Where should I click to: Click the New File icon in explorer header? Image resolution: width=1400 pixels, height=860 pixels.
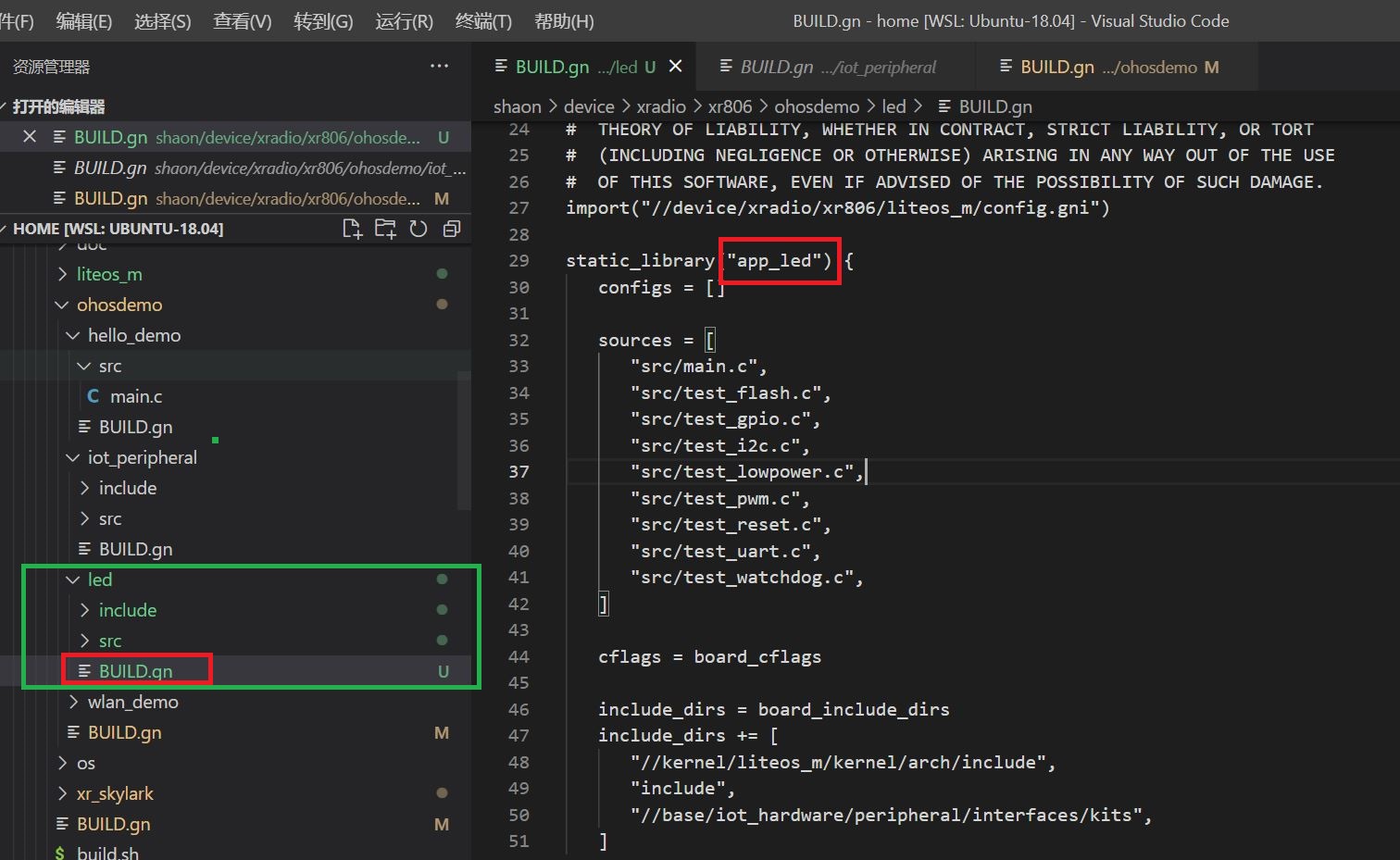click(x=352, y=229)
